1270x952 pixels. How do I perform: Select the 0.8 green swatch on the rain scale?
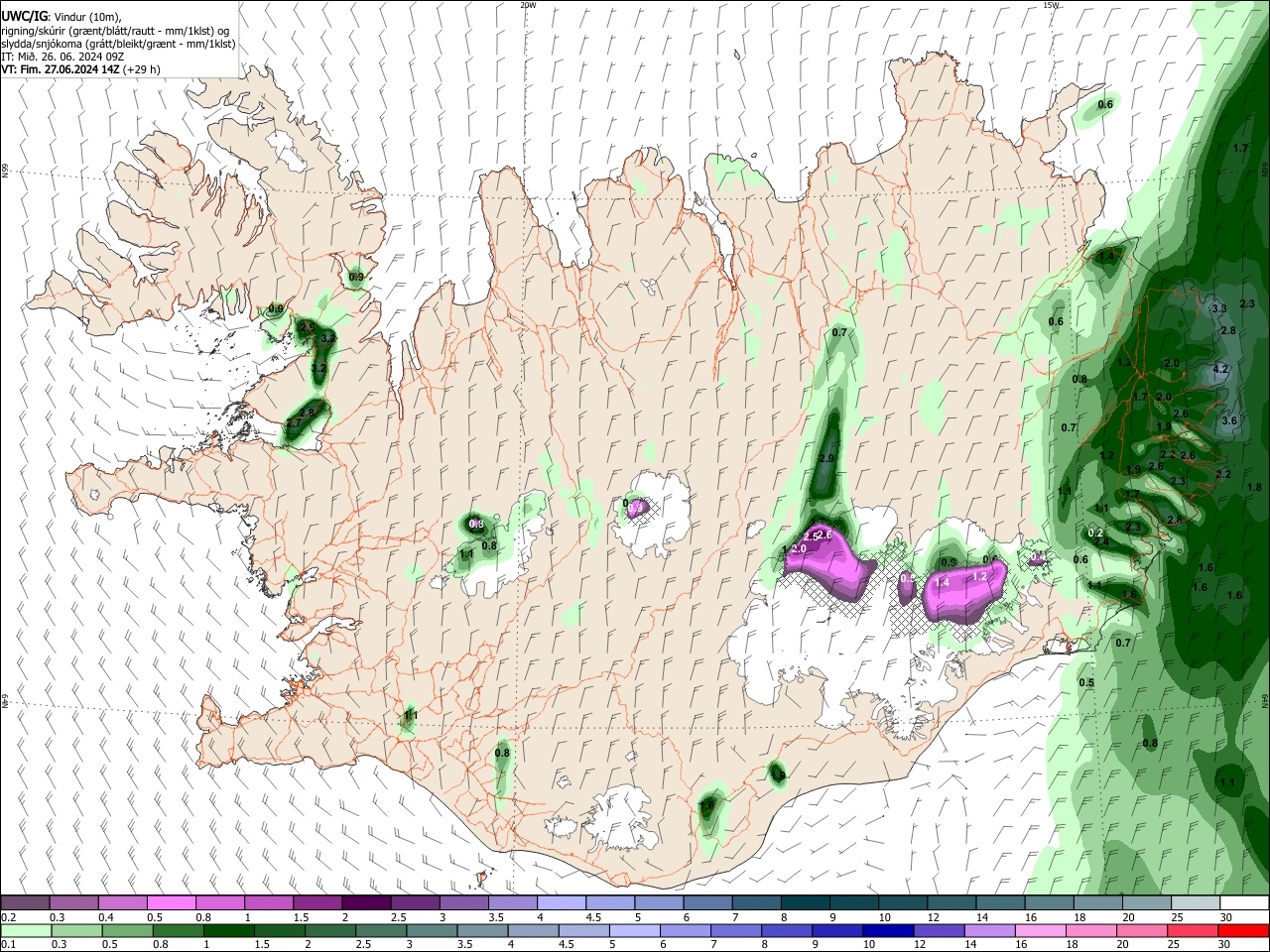pos(178,931)
